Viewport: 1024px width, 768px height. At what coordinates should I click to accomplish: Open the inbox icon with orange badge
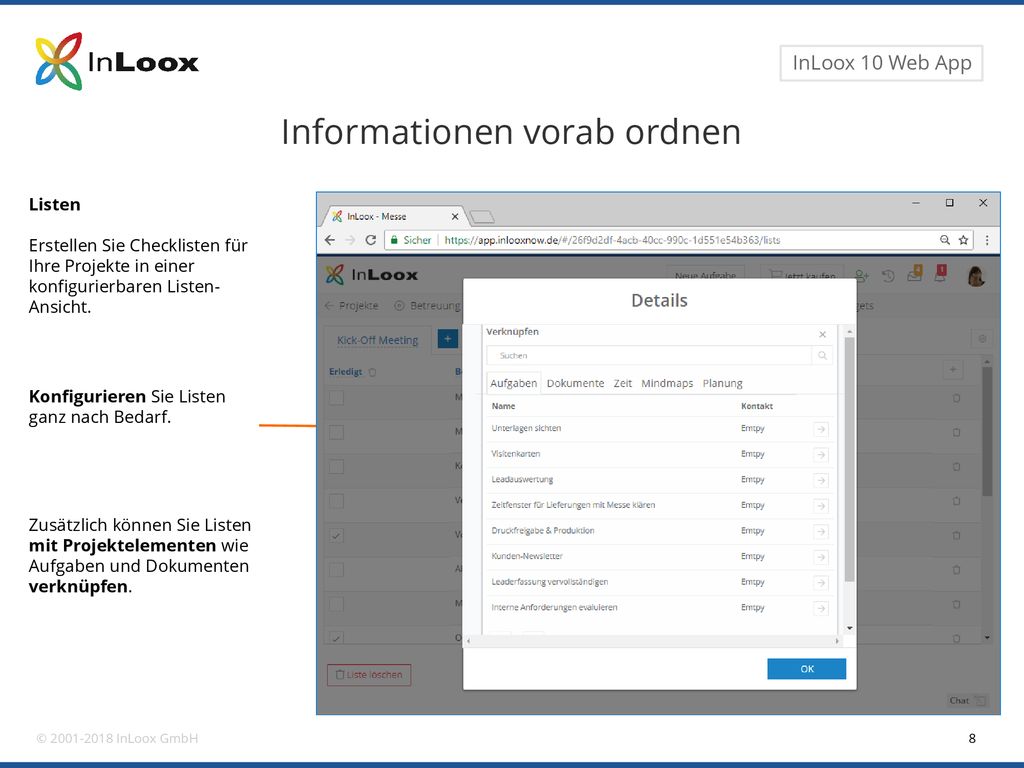915,274
